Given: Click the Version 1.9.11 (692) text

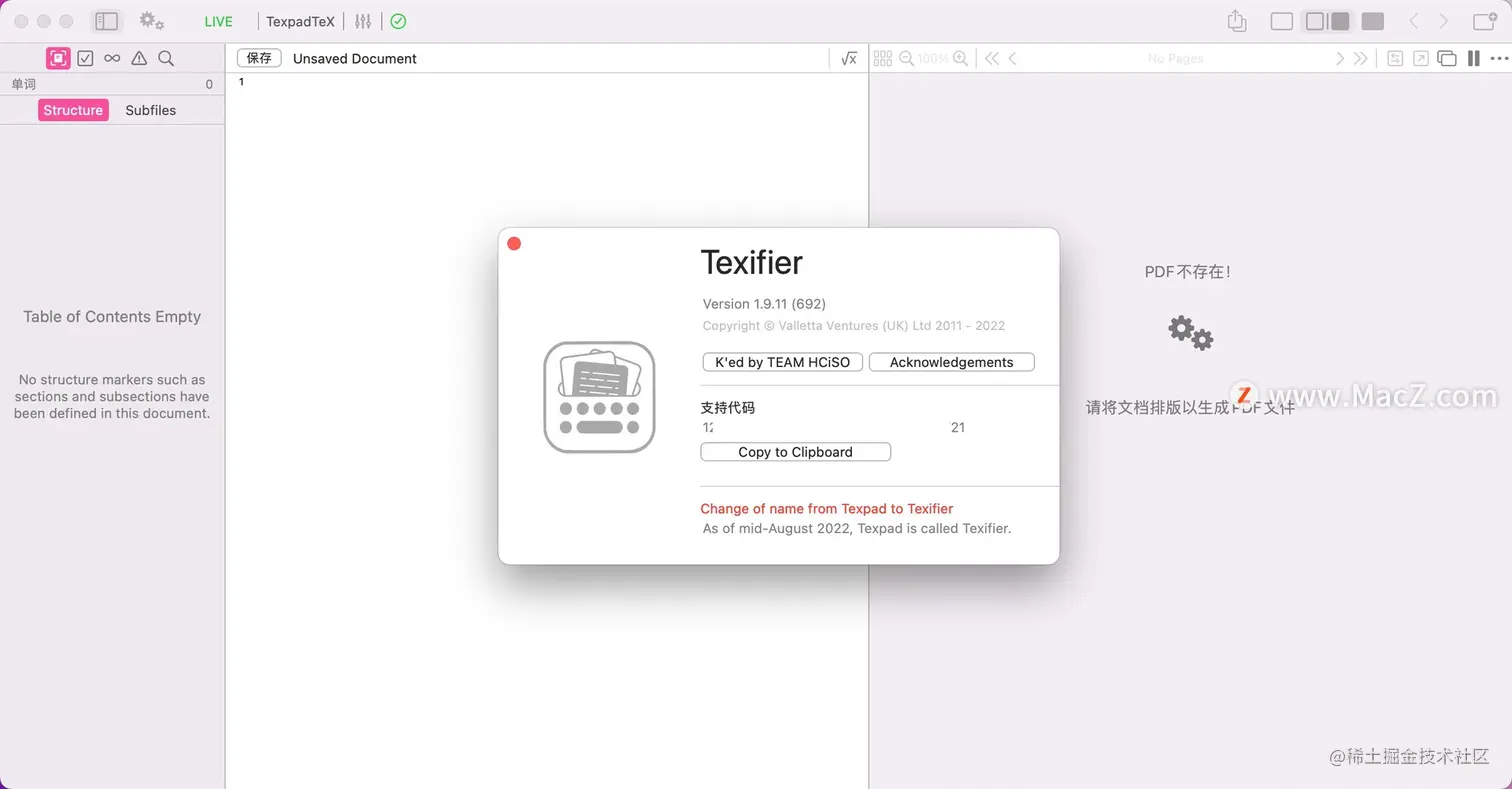Looking at the screenshot, I should pos(764,304).
